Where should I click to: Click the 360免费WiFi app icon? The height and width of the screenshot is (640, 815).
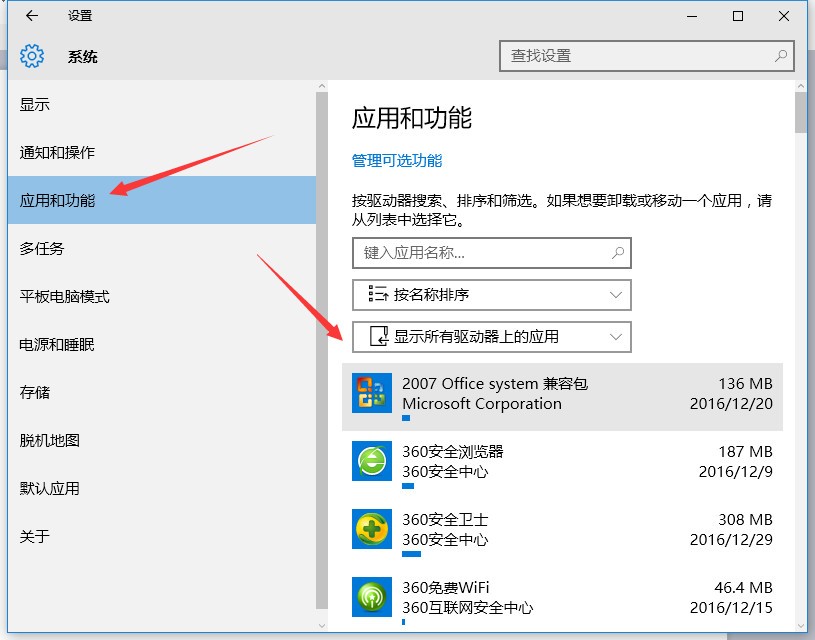pos(372,597)
